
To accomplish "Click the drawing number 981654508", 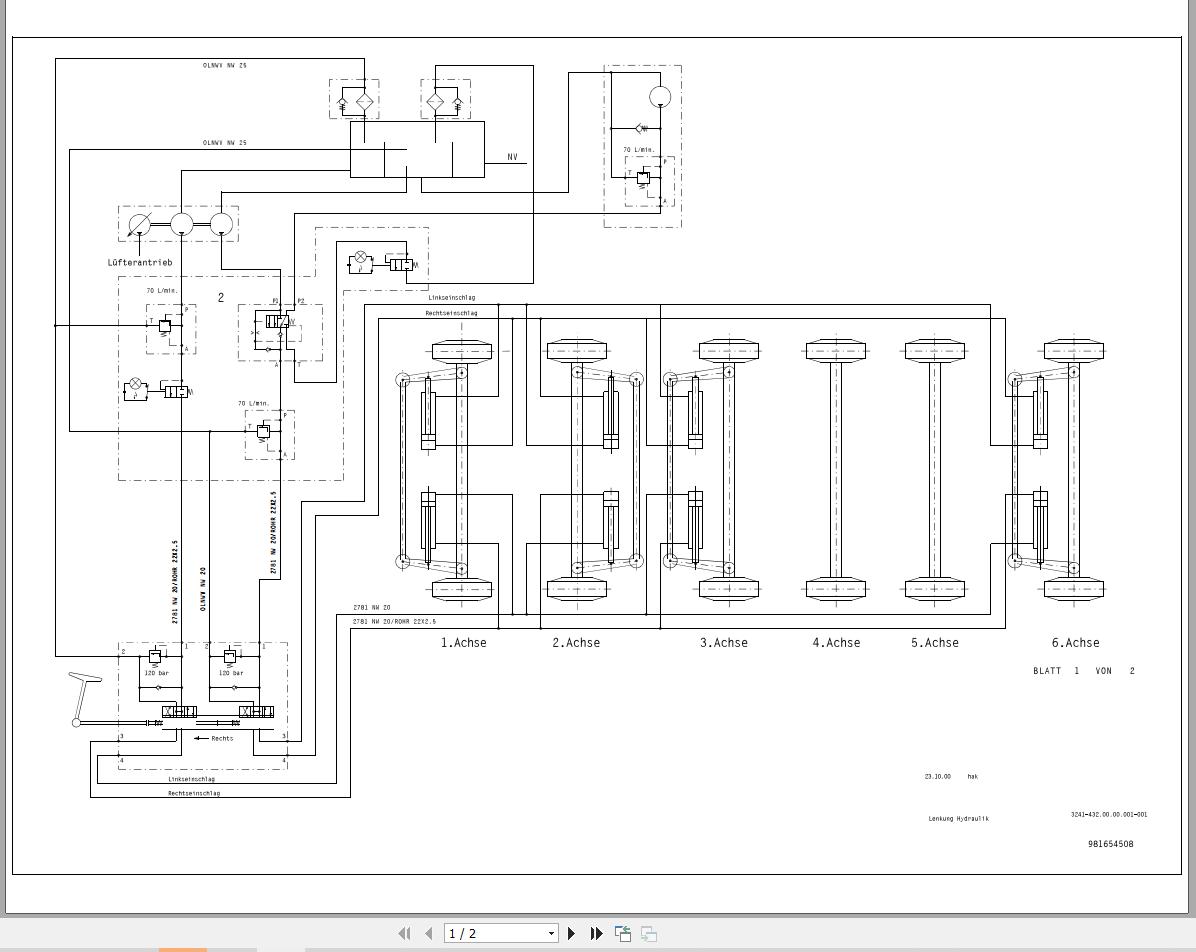I will tap(1110, 844).
